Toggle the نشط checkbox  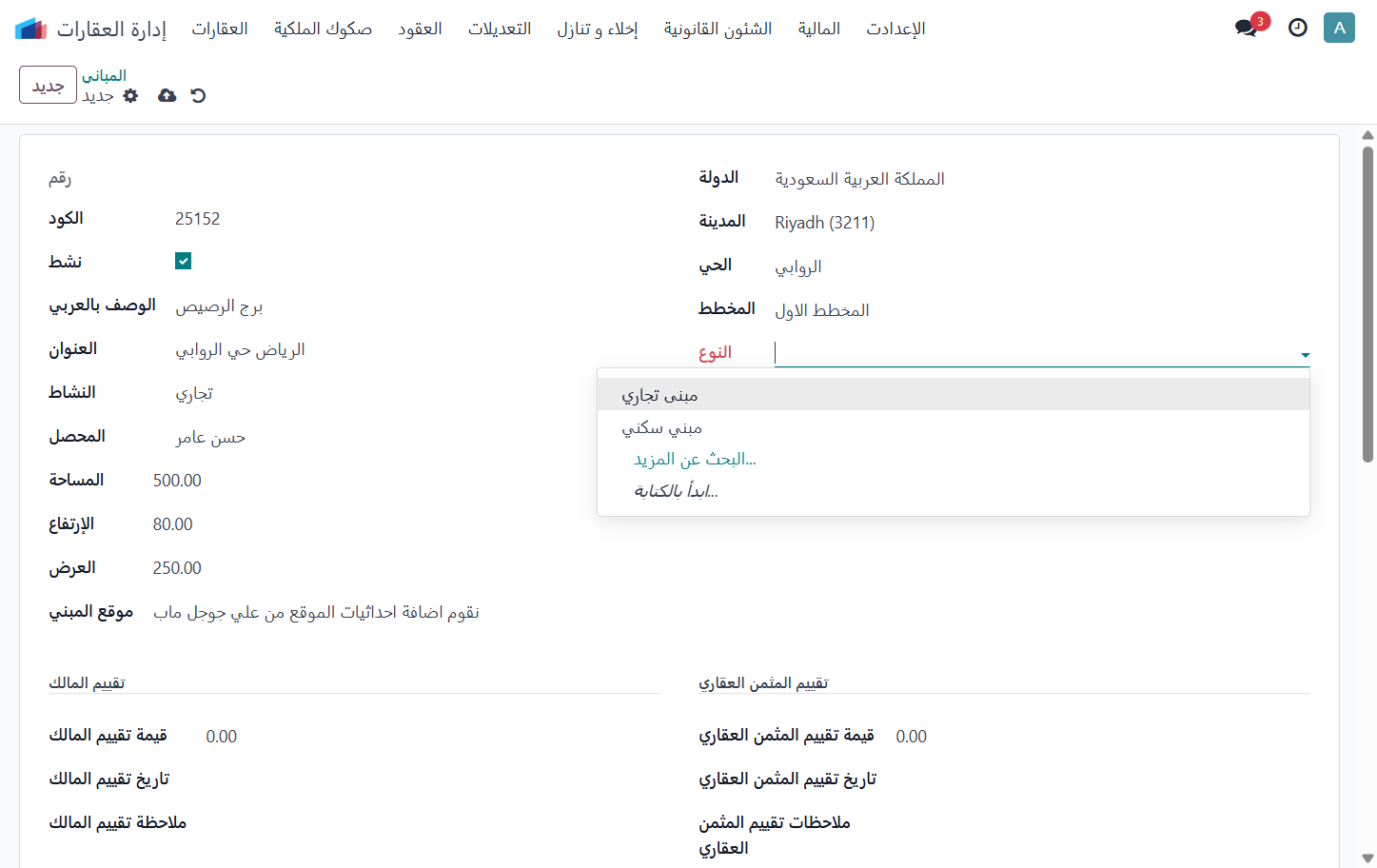coord(184,261)
